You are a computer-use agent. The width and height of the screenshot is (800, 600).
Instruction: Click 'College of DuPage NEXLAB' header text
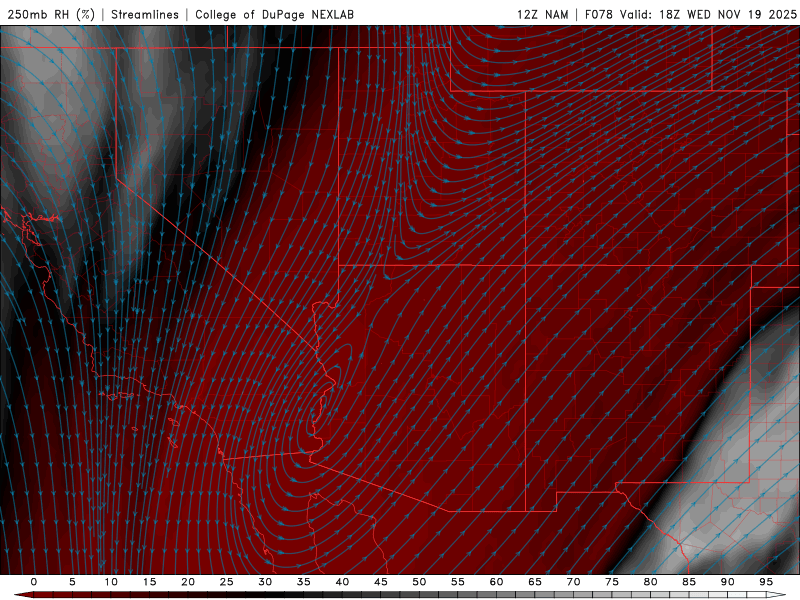[274, 14]
